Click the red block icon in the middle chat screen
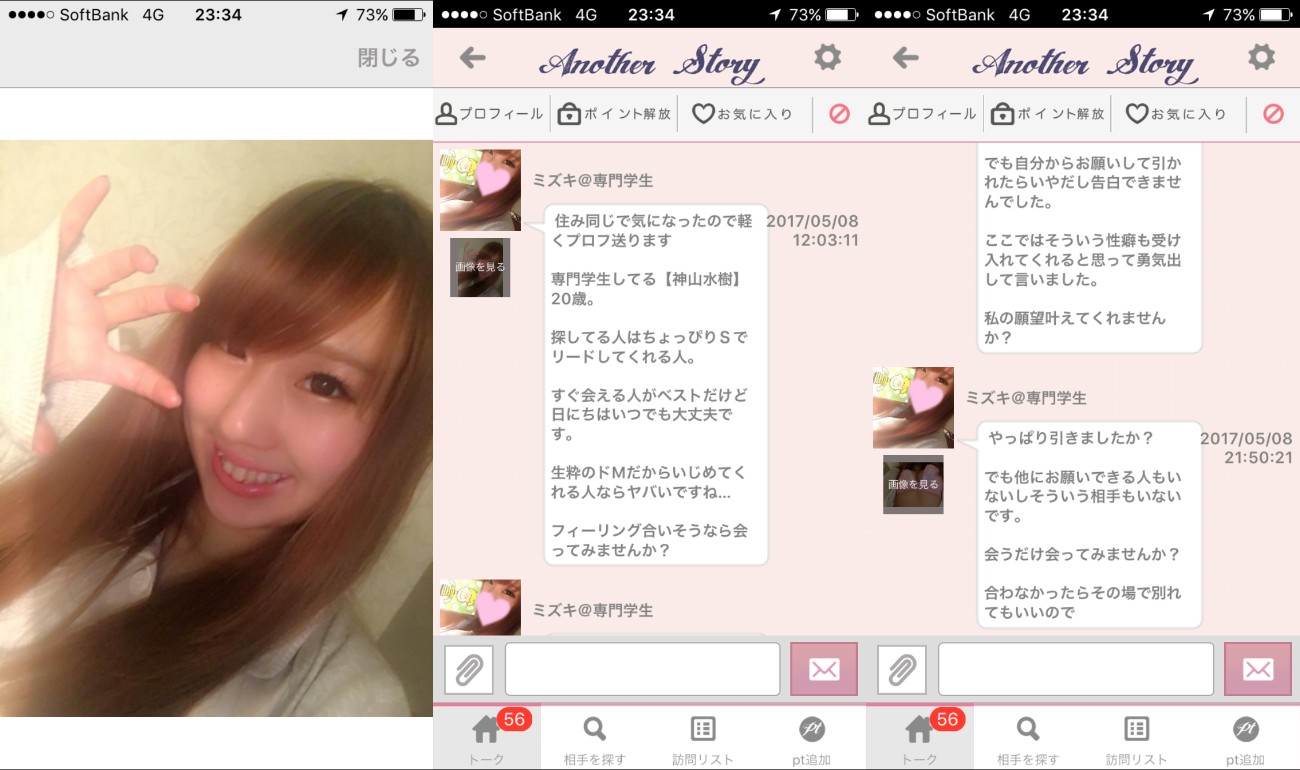Screen dimensions: 1300x770 840,114
